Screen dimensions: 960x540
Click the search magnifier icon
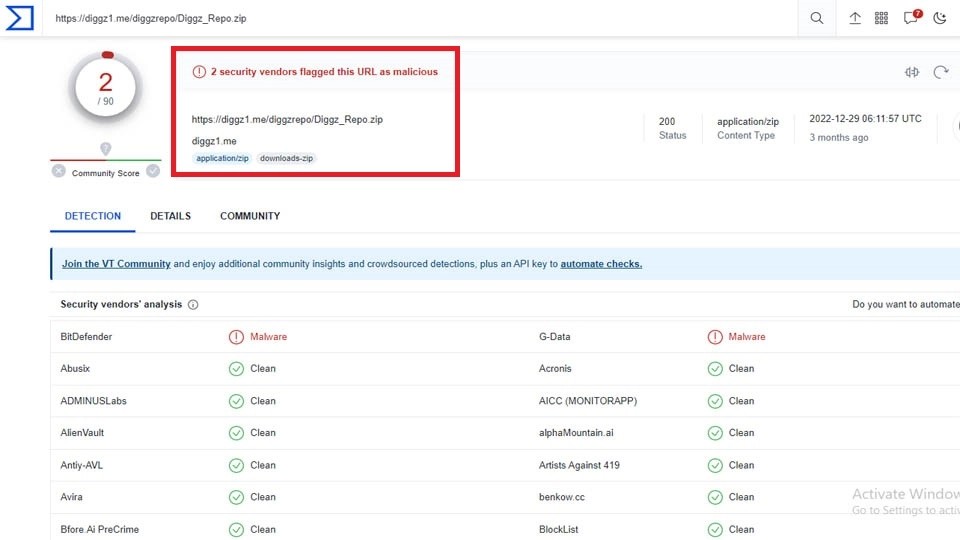[x=817, y=18]
